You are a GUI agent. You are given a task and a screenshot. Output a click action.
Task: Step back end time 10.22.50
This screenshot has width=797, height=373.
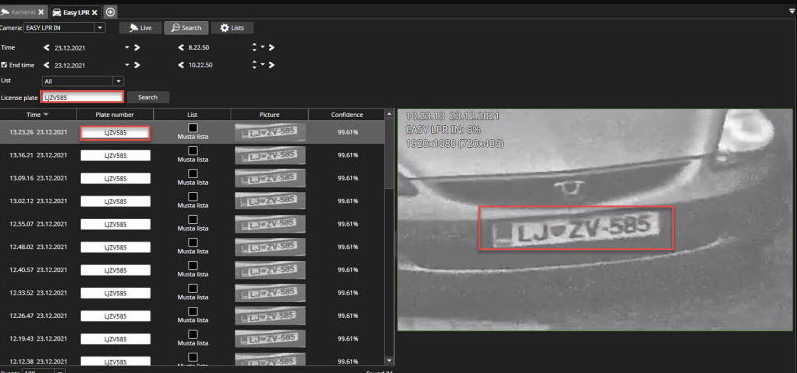[180, 65]
